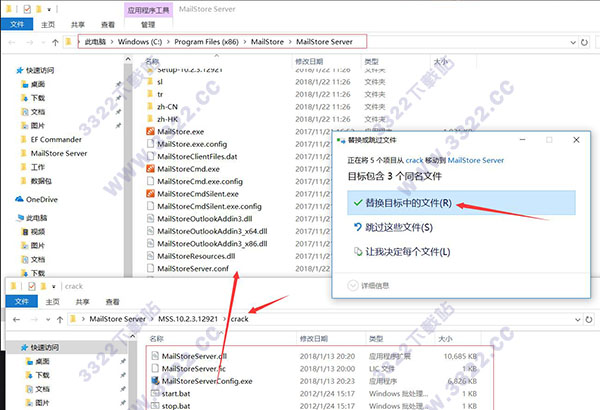This screenshot has height=410, width=600.
Task: Select the zh-HK folder
Action: 167,119
